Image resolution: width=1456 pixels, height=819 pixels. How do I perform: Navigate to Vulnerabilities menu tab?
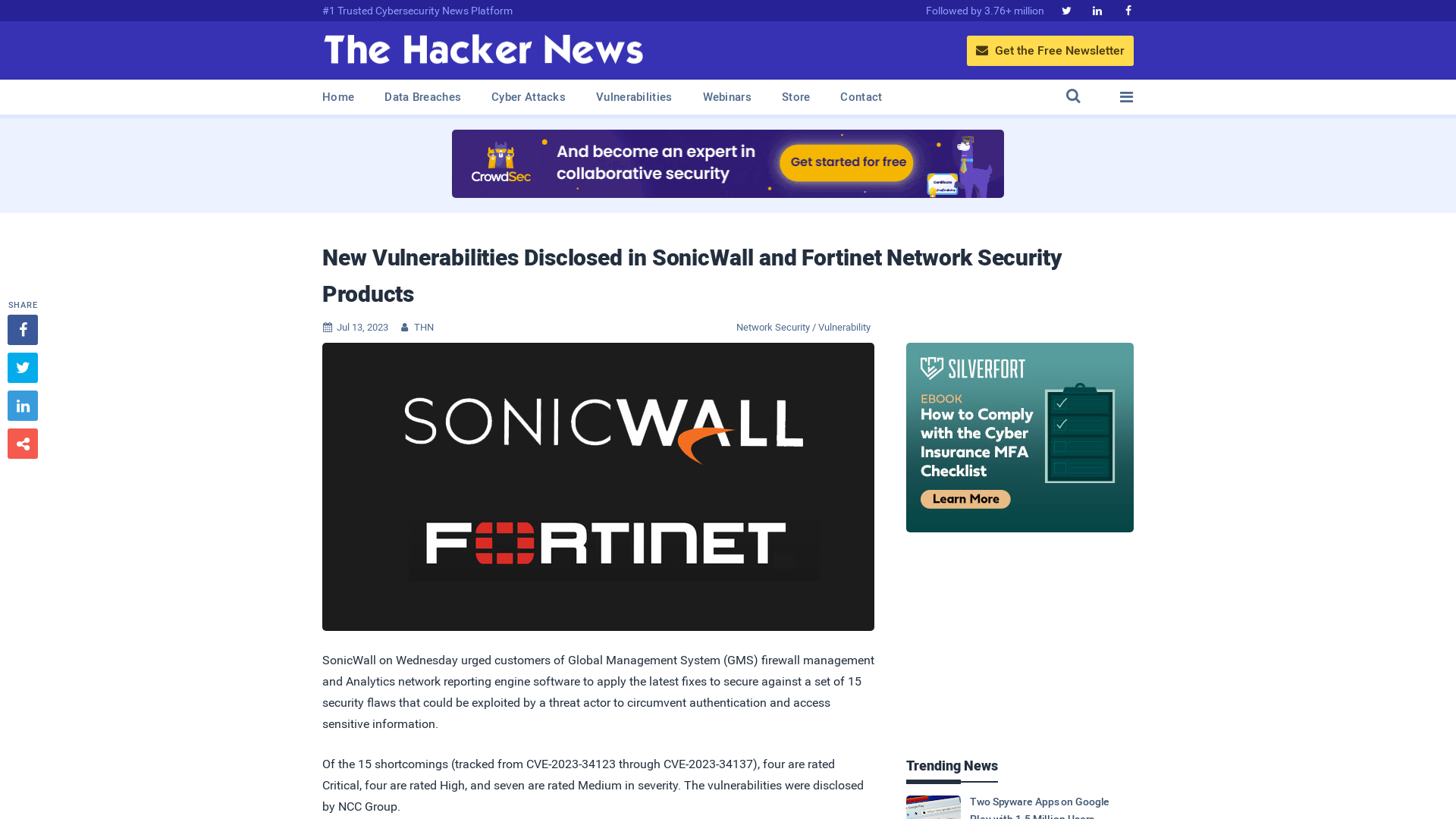[x=634, y=97]
